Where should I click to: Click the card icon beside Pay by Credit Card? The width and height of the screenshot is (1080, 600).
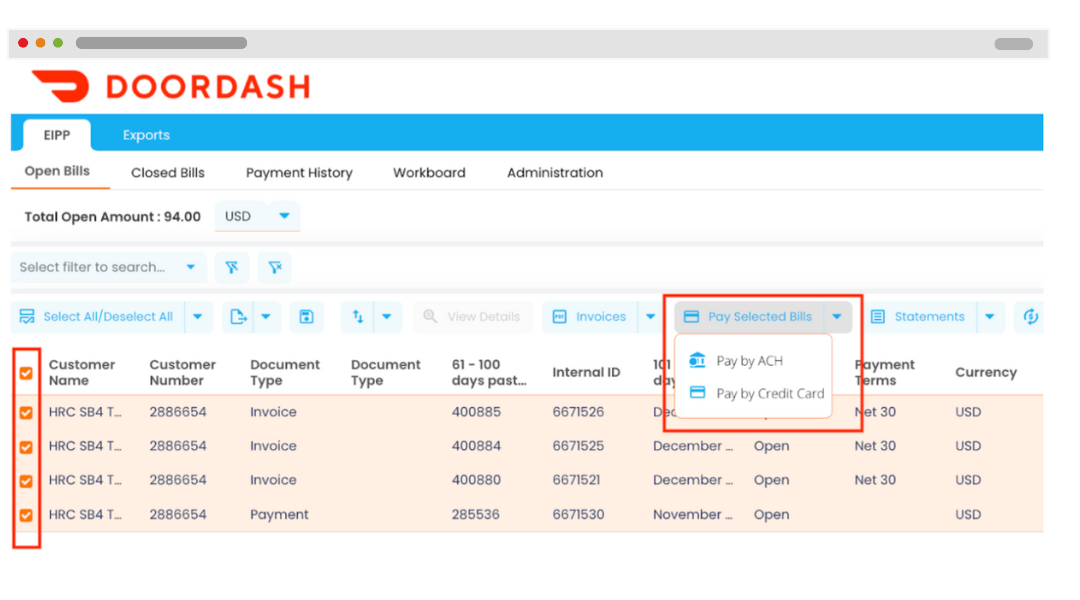(698, 393)
